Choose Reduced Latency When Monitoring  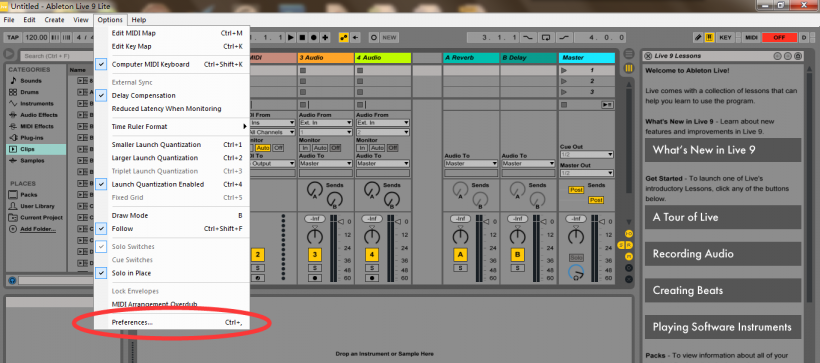pyautogui.click(x=172, y=109)
